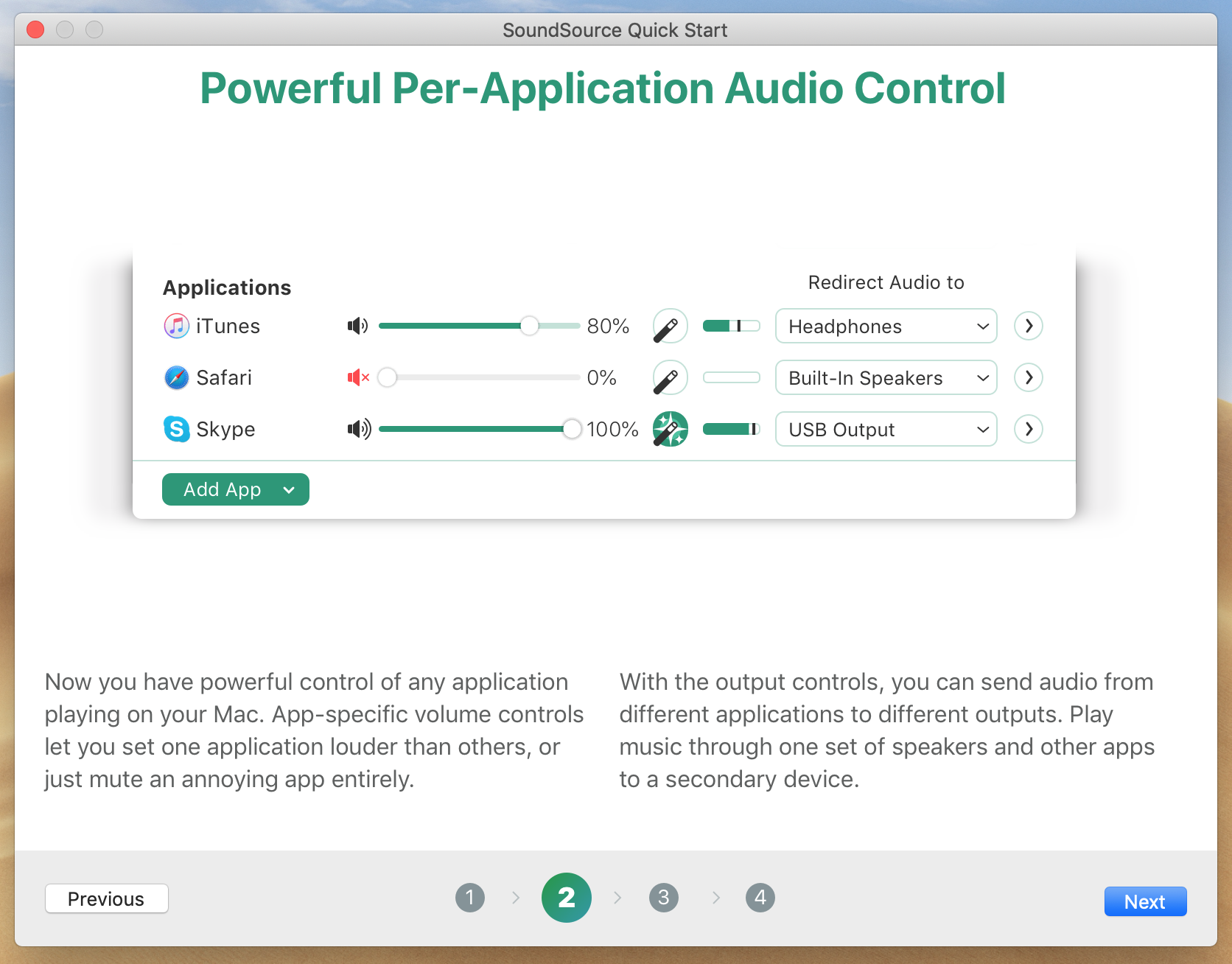Jump to quick start step 1
Image resolution: width=1232 pixels, height=964 pixels.
pos(470,898)
